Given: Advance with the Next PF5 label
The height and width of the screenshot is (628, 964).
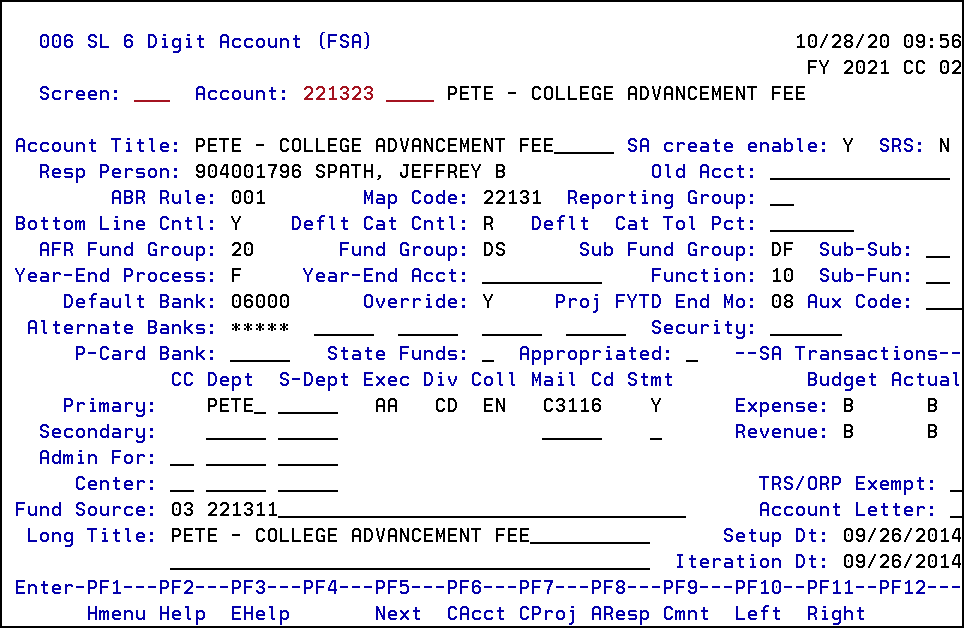Looking at the screenshot, I should 398,614.
